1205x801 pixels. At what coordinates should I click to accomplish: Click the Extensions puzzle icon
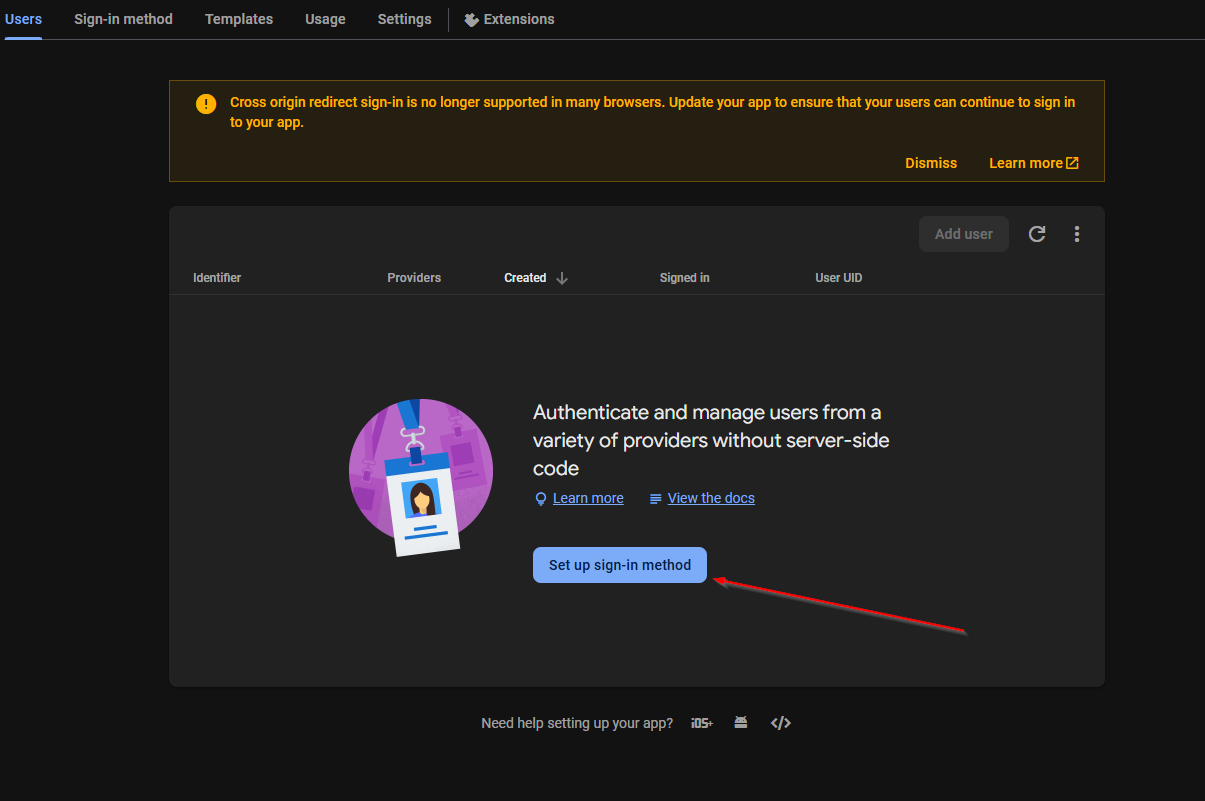(x=471, y=18)
